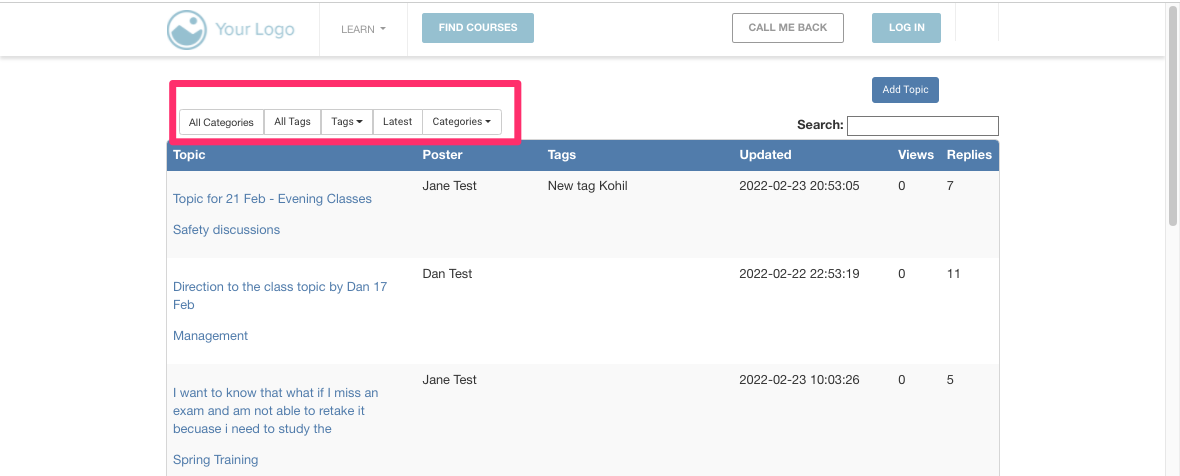This screenshot has height=476, width=1180.
Task: Open the Safety discussions category link
Action: pyautogui.click(x=226, y=230)
